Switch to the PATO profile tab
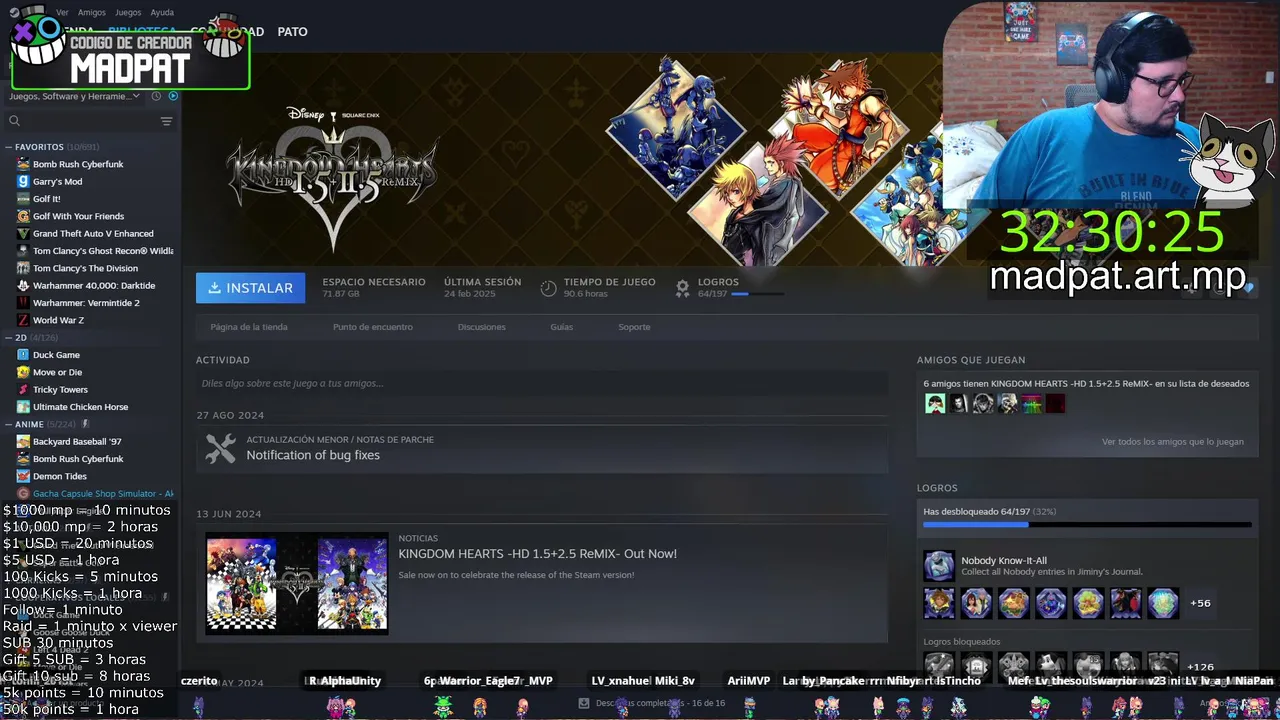This screenshot has width=1280, height=720. (x=292, y=32)
